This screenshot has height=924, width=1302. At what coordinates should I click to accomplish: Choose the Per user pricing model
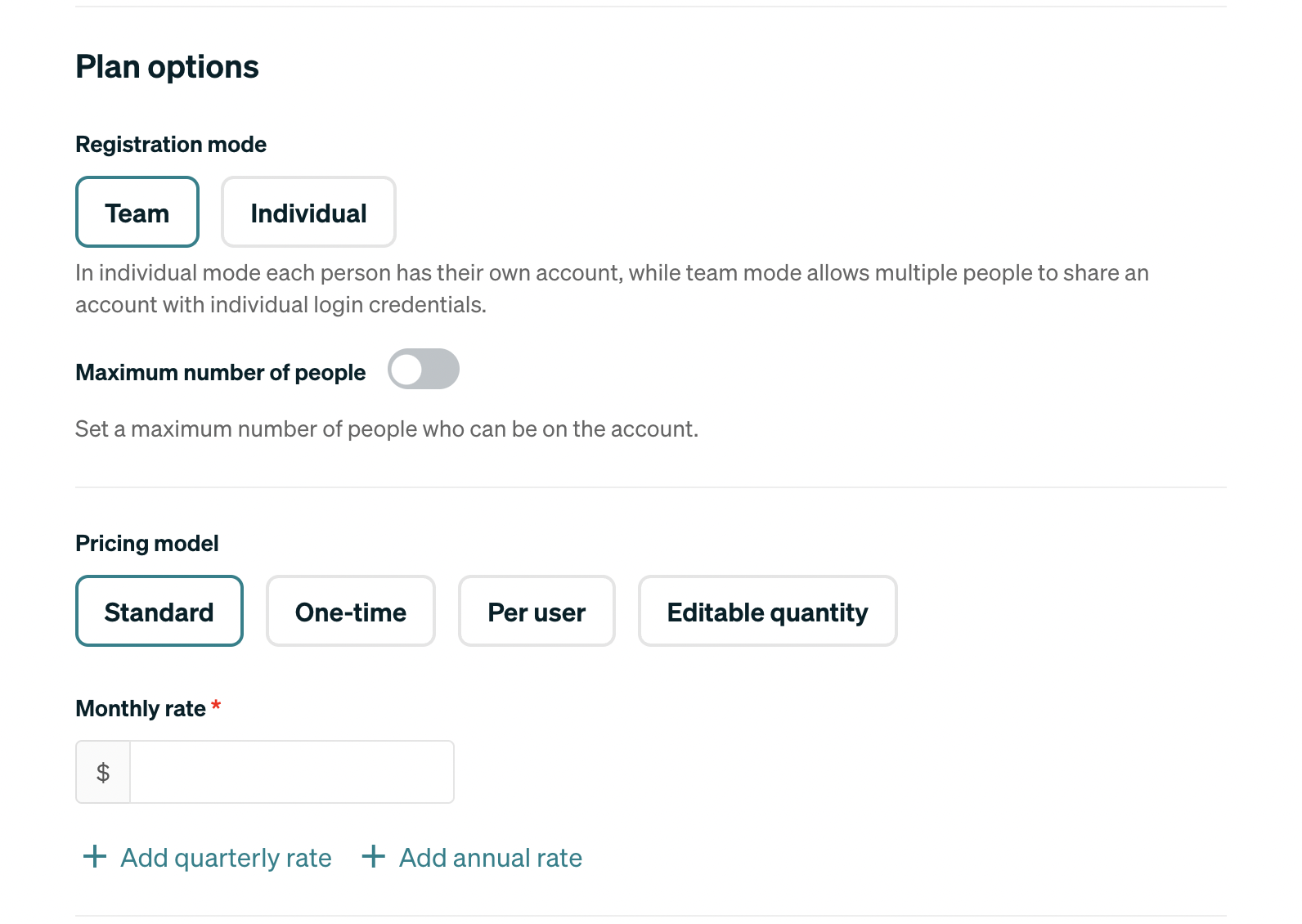[x=537, y=611]
